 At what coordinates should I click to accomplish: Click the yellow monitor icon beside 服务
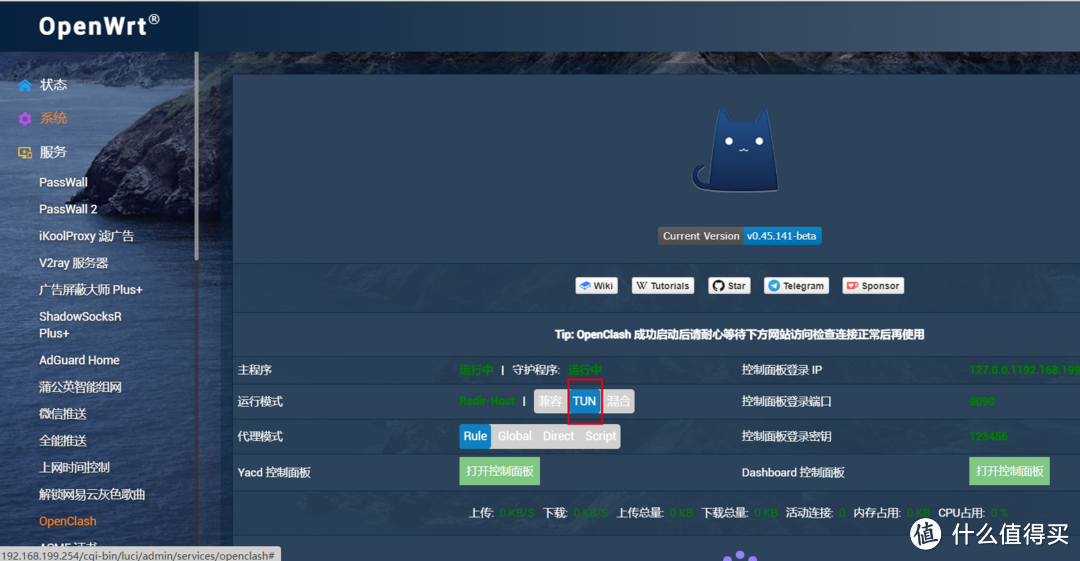(25, 152)
